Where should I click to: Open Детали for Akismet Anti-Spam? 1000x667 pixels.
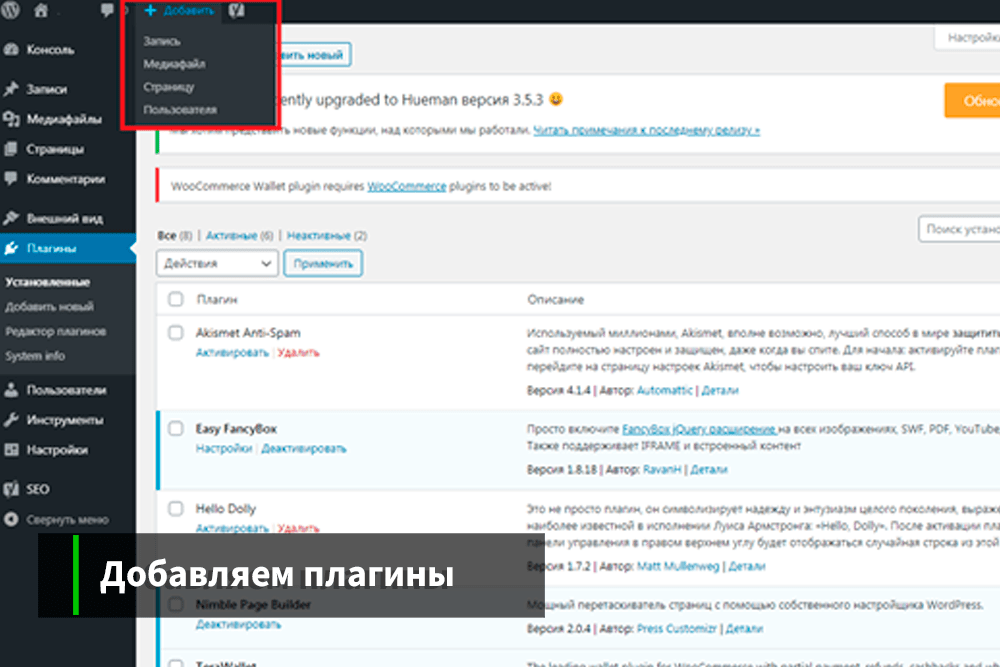click(x=720, y=390)
